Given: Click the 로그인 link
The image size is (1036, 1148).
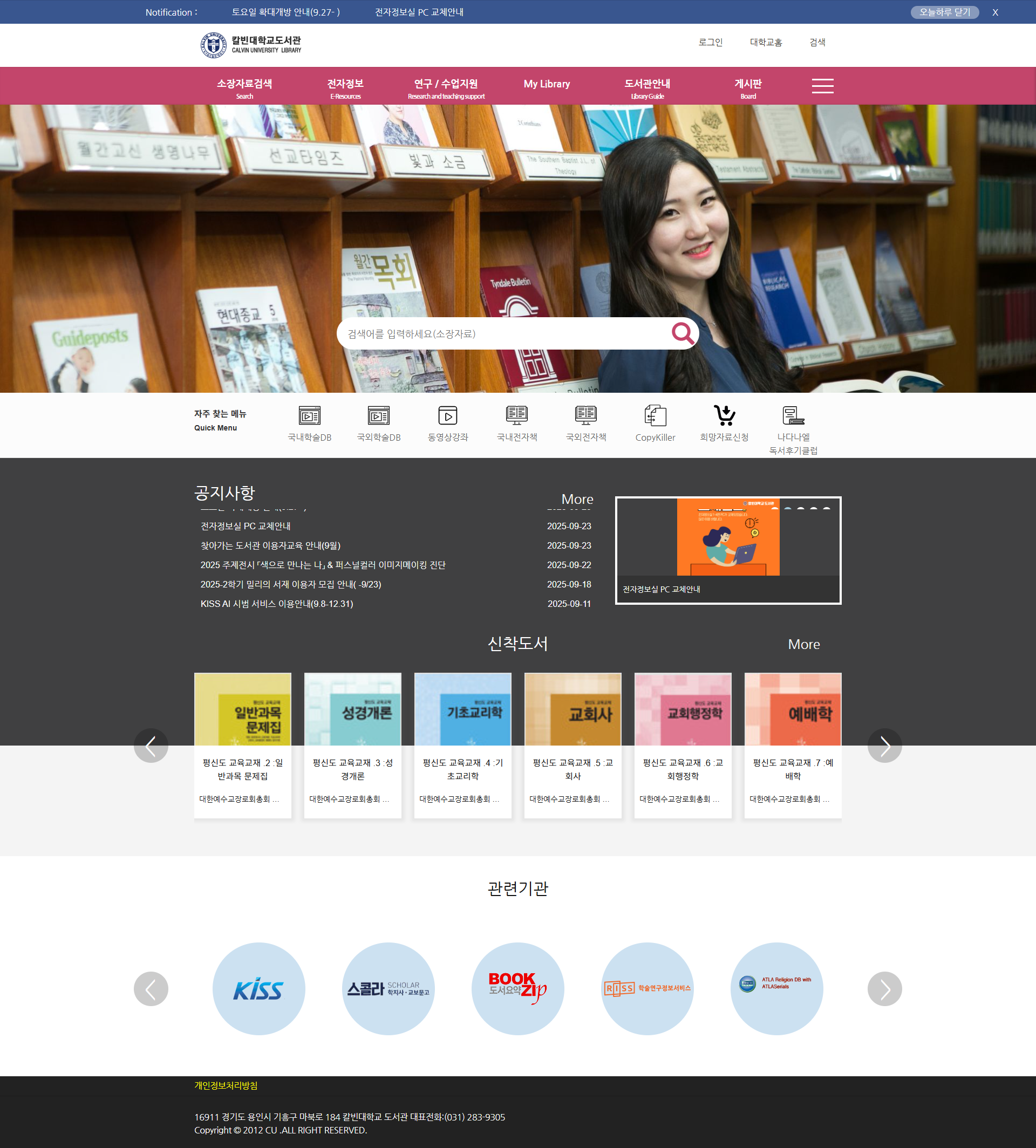Looking at the screenshot, I should [x=711, y=42].
